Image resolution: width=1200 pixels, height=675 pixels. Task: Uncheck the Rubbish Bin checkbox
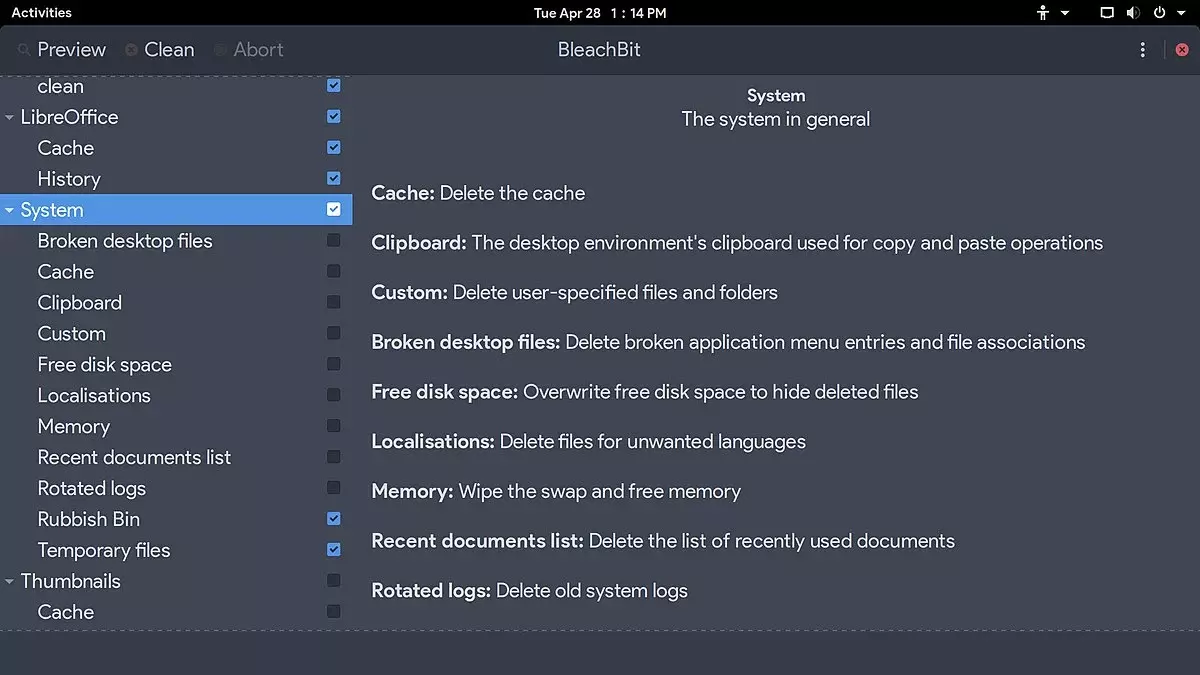pyautogui.click(x=334, y=519)
